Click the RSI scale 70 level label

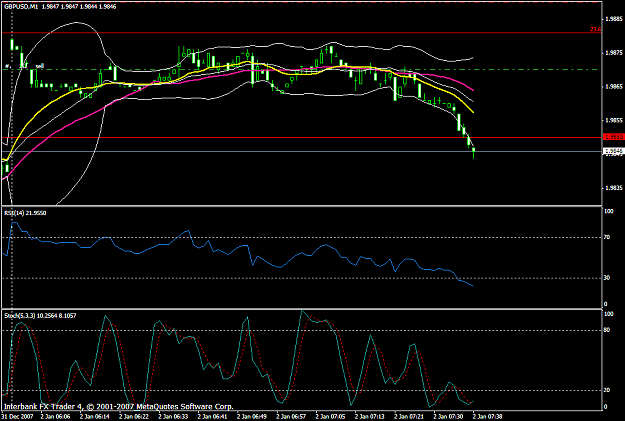[x=607, y=237]
